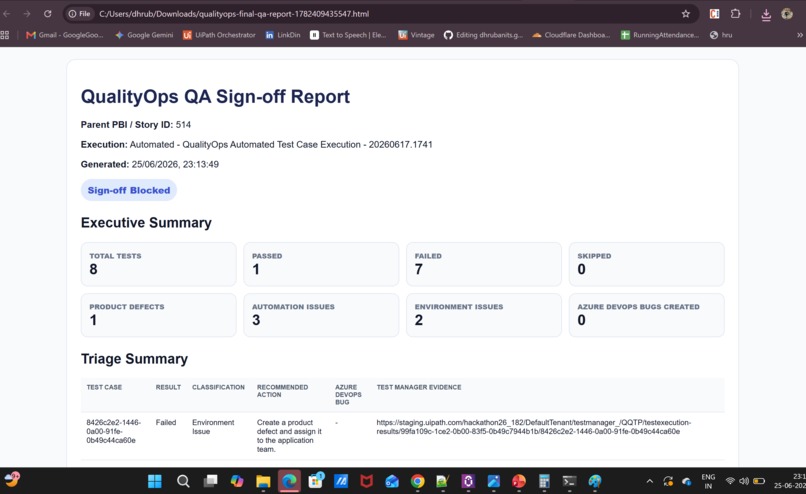Open the Wi-Fi network tray icon
806x494 pixels.
[730, 481]
